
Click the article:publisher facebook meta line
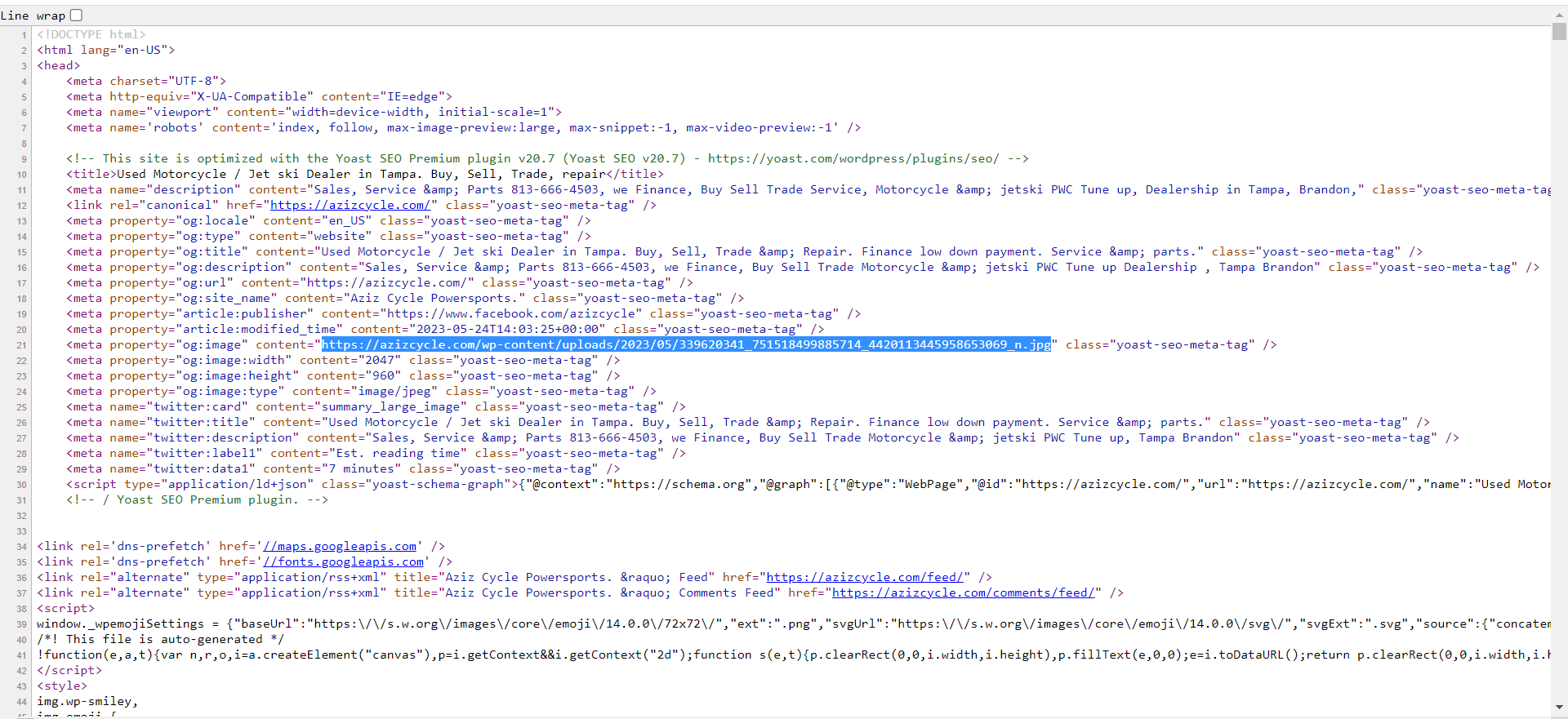point(463,313)
